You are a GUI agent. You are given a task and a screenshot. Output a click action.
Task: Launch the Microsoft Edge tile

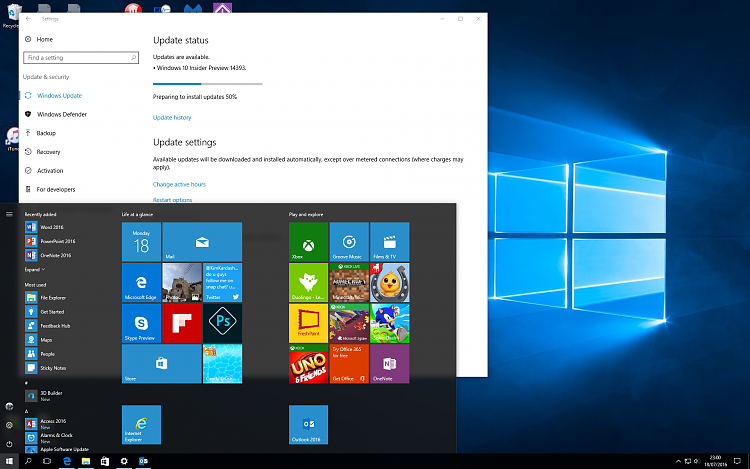click(141, 283)
